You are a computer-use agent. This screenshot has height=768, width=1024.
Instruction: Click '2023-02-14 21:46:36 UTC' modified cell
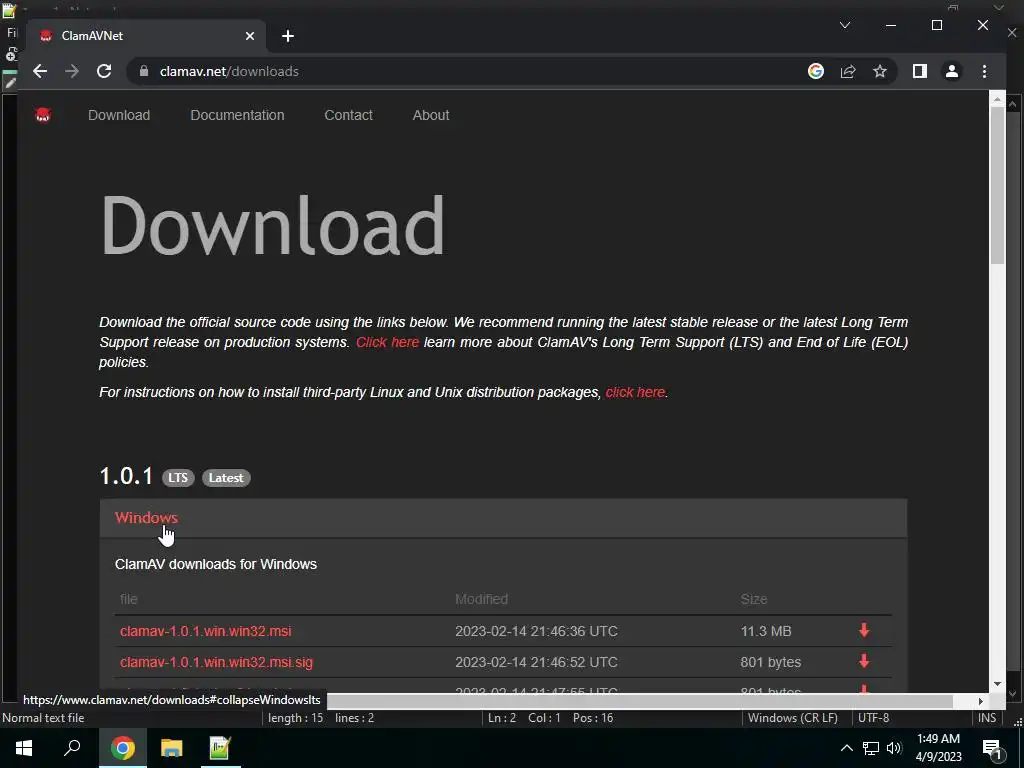pos(536,631)
